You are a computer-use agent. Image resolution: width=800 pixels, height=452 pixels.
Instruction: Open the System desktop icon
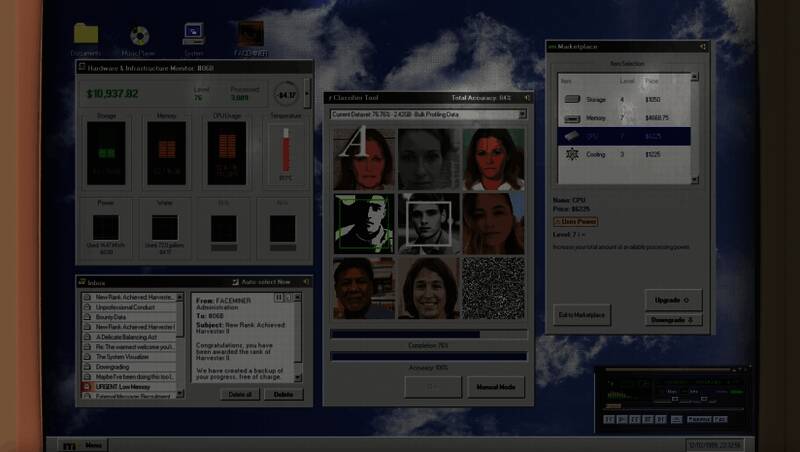tap(194, 34)
